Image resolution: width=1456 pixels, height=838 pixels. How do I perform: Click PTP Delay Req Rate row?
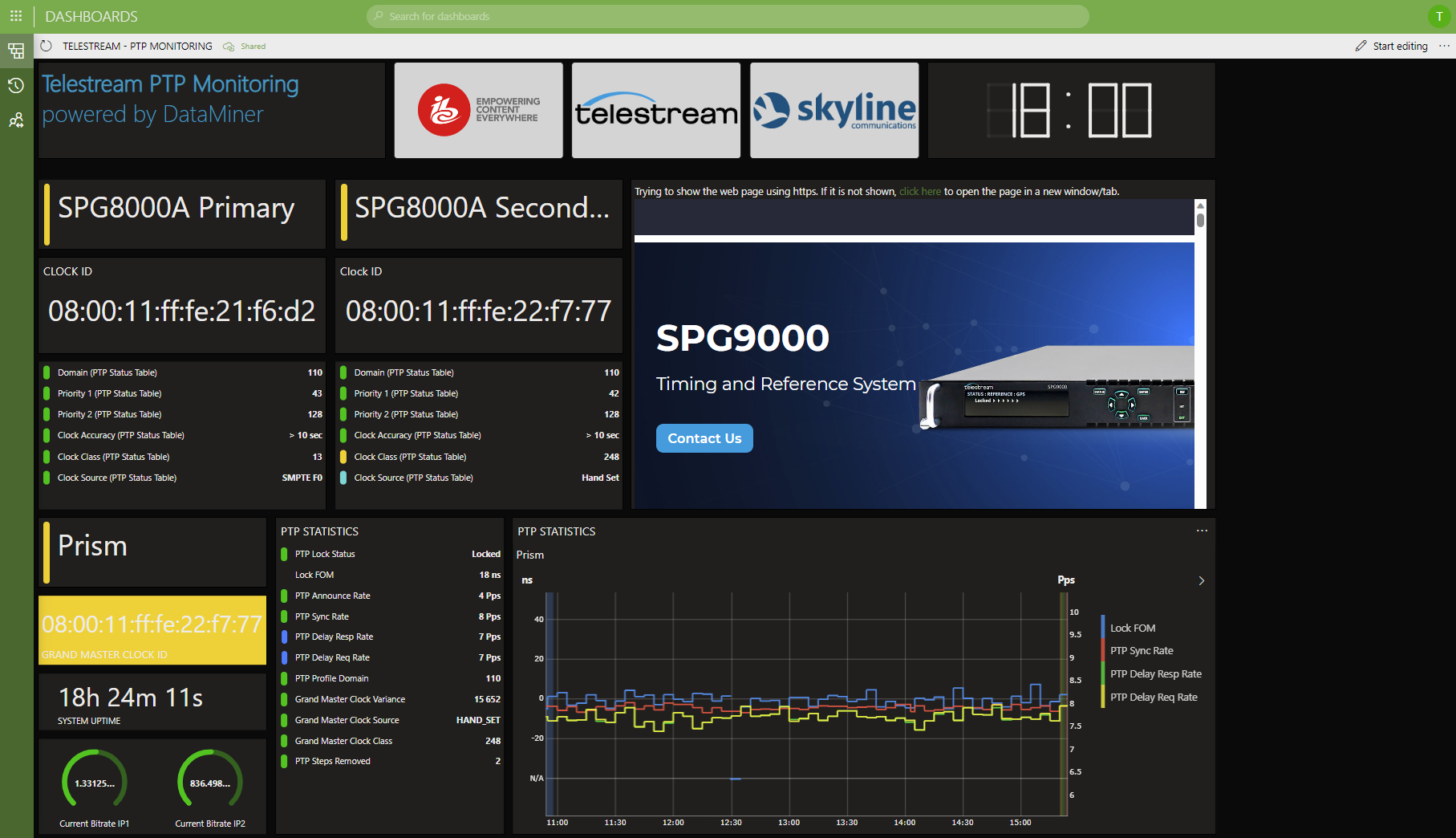click(x=391, y=657)
